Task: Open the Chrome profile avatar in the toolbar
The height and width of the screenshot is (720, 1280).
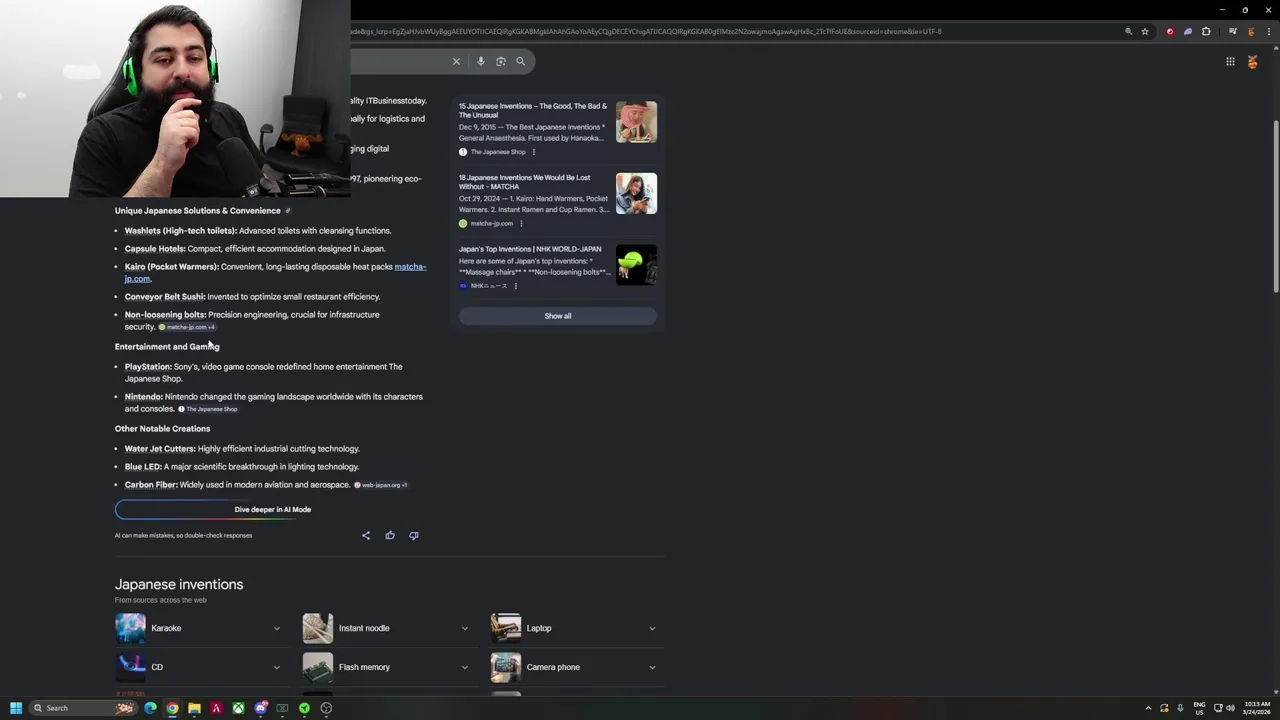Action: point(1250,31)
